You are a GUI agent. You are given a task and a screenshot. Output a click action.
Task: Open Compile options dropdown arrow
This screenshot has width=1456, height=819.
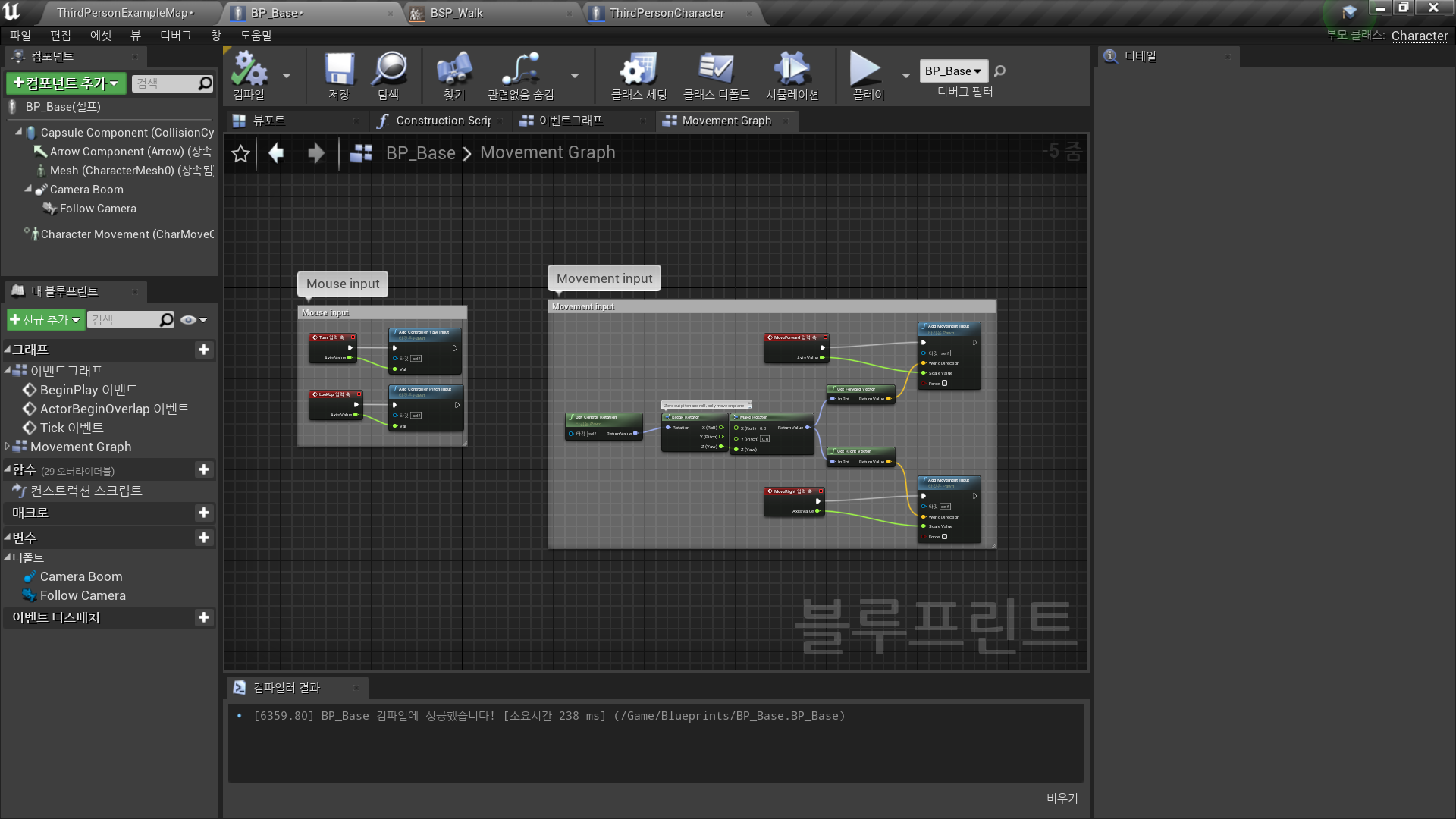click(287, 76)
